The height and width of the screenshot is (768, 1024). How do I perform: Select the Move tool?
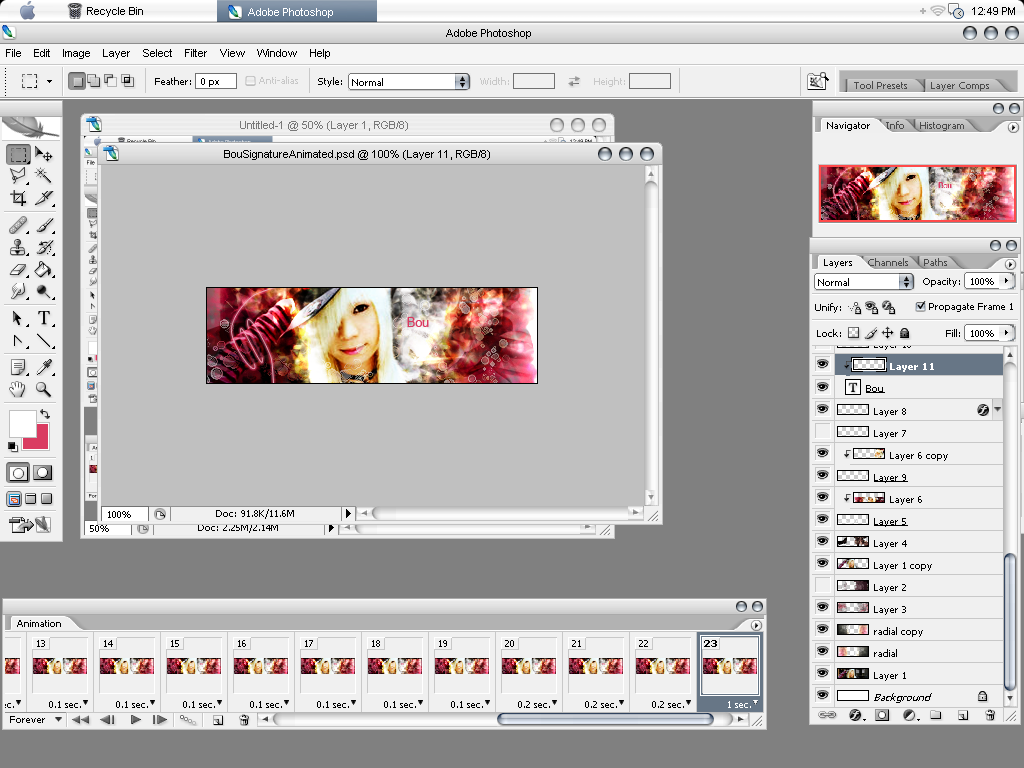44,155
